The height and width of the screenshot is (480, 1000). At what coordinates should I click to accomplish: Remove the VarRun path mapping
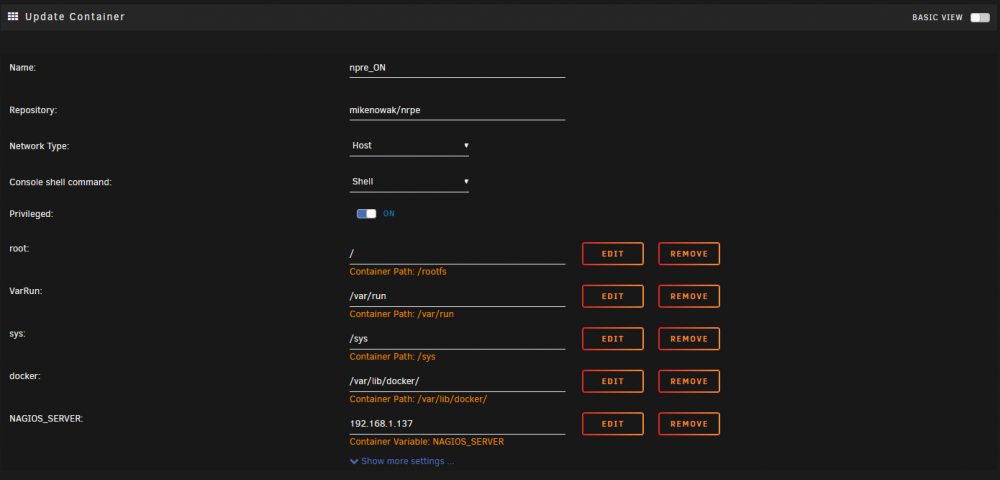(x=689, y=296)
